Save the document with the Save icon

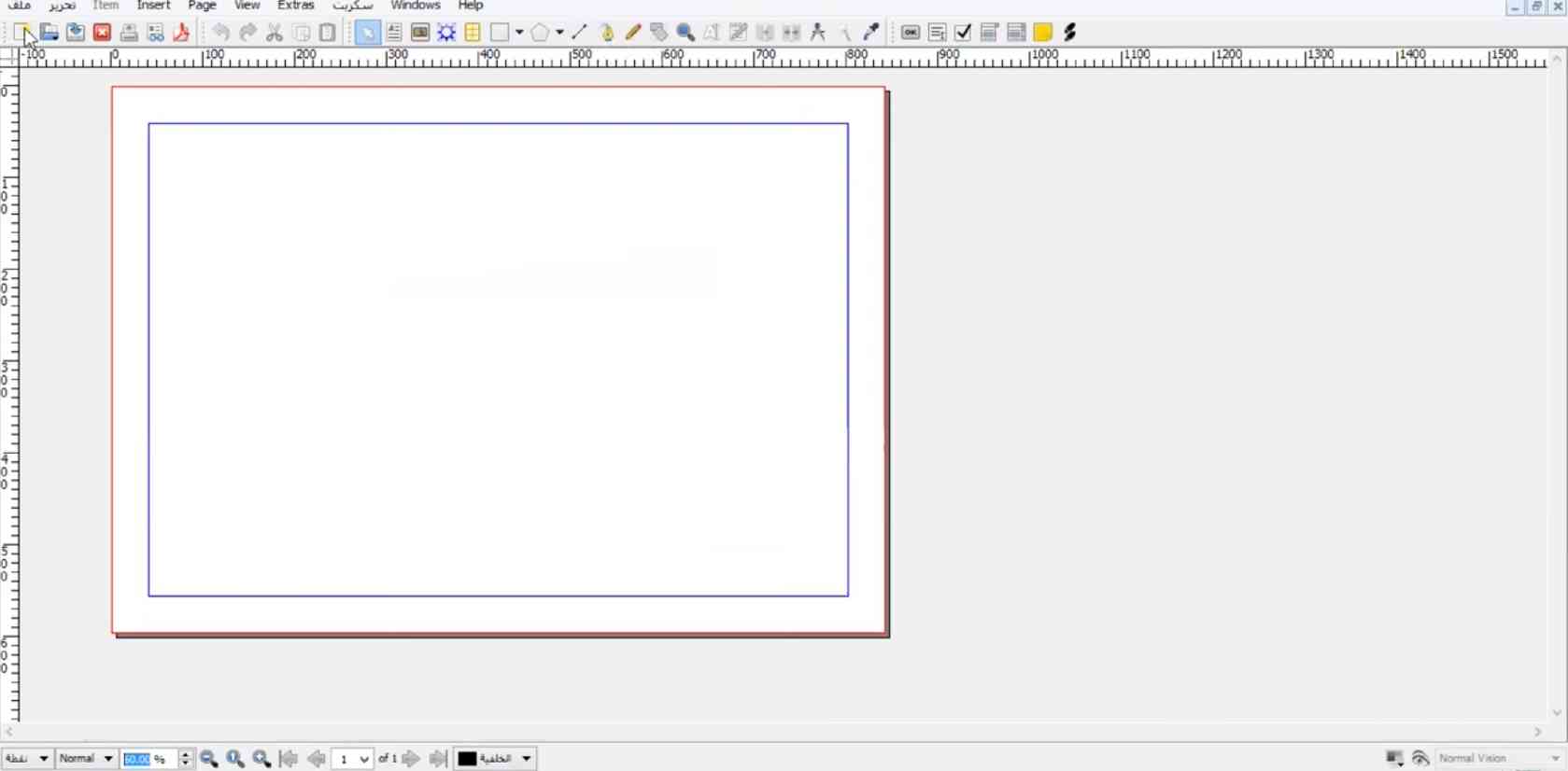[76, 33]
